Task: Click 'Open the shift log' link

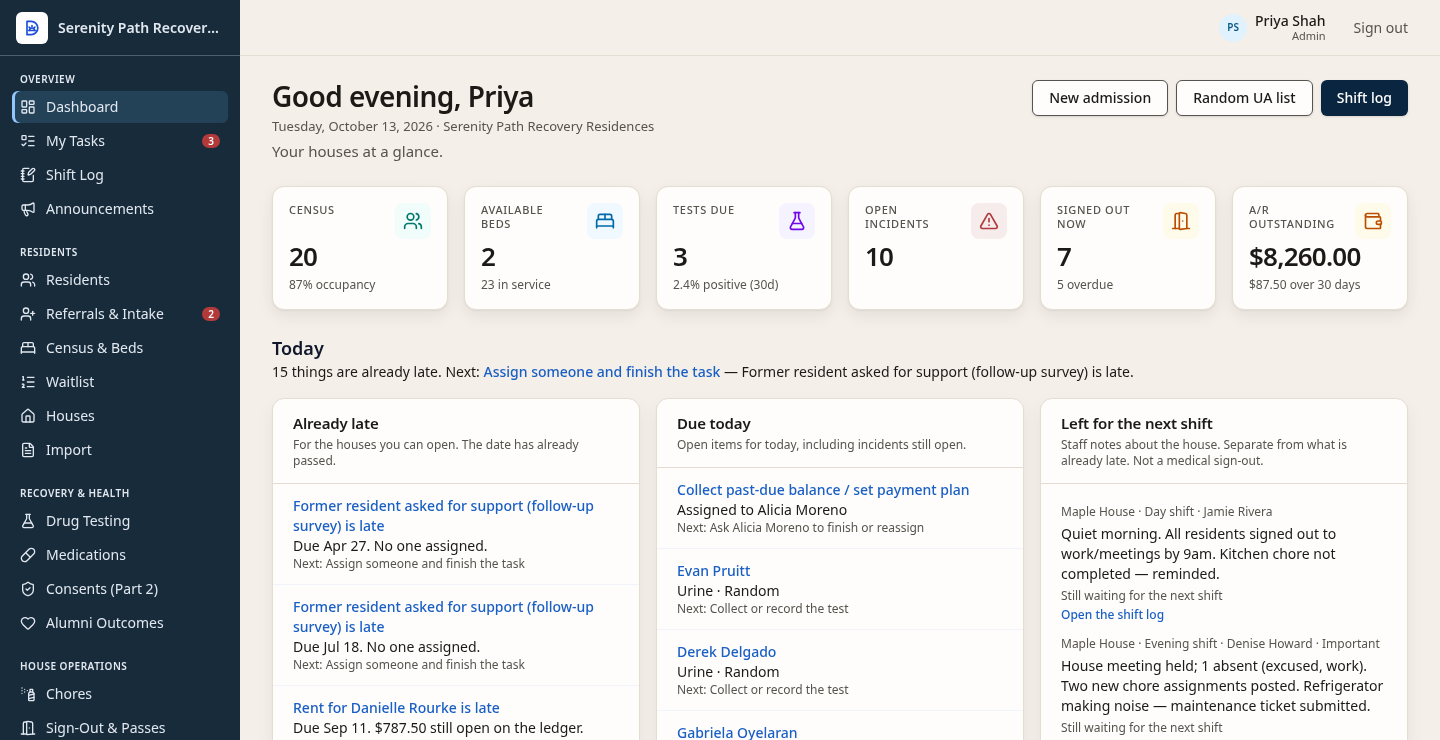Action: [x=1112, y=615]
